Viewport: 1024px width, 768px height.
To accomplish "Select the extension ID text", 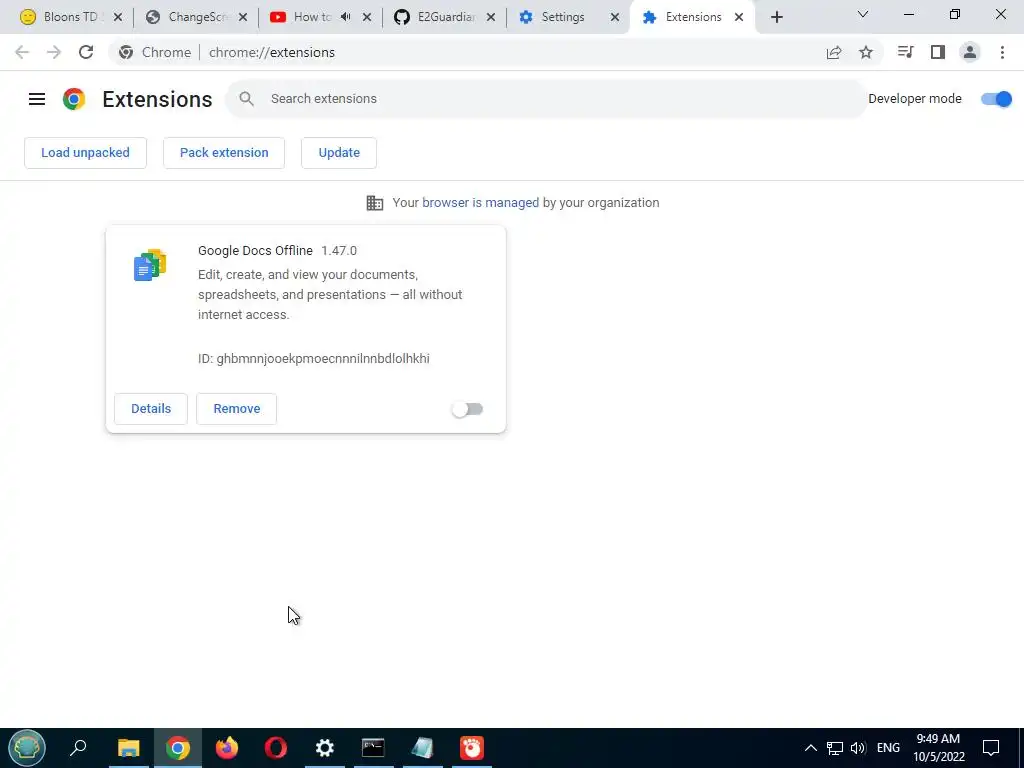I will point(314,359).
